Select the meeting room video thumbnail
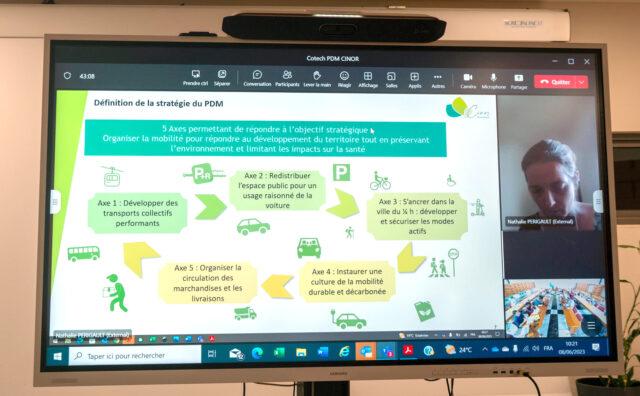 [555, 308]
